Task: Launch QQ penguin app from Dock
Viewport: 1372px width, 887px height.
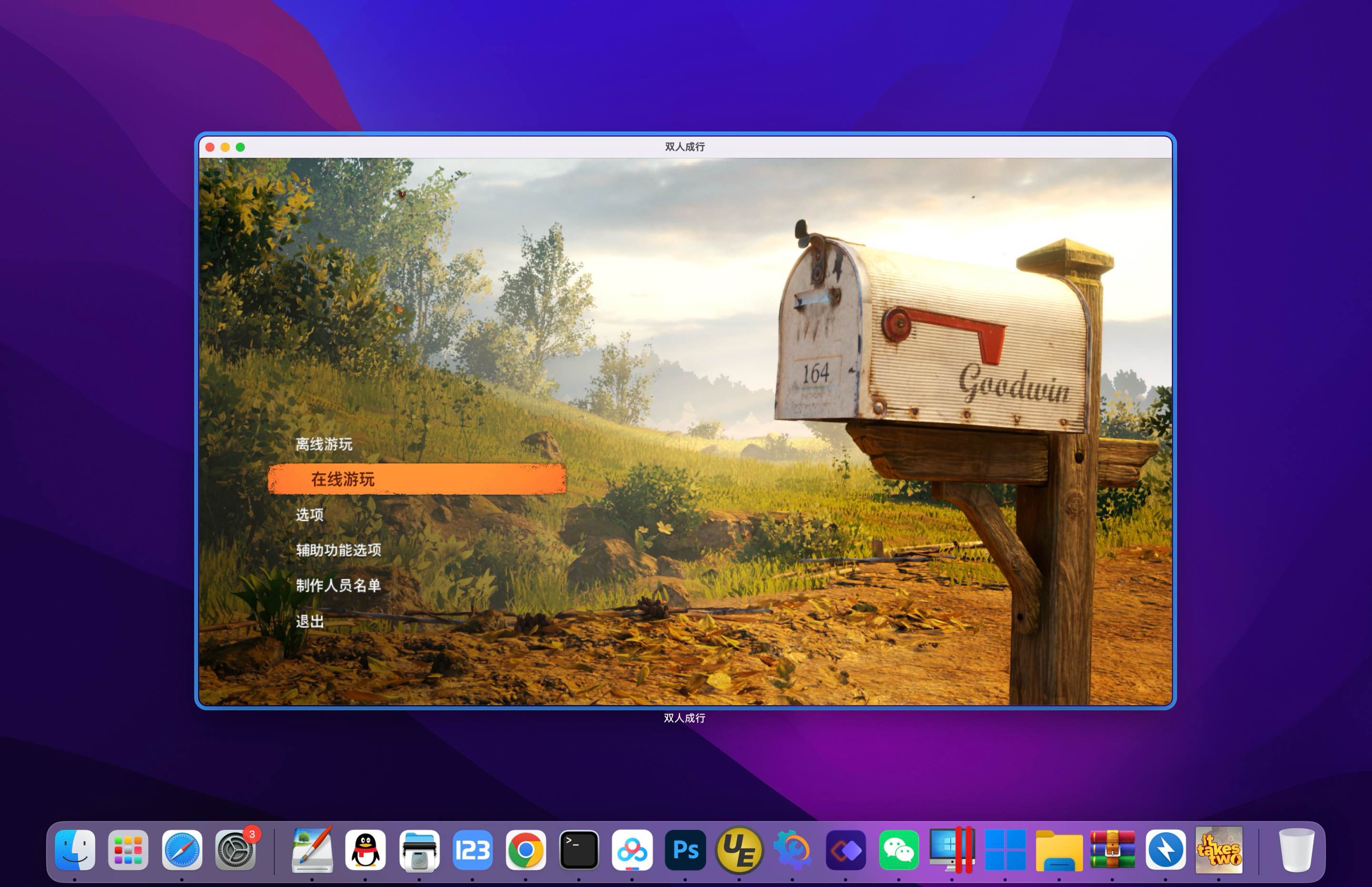Action: pyautogui.click(x=365, y=849)
